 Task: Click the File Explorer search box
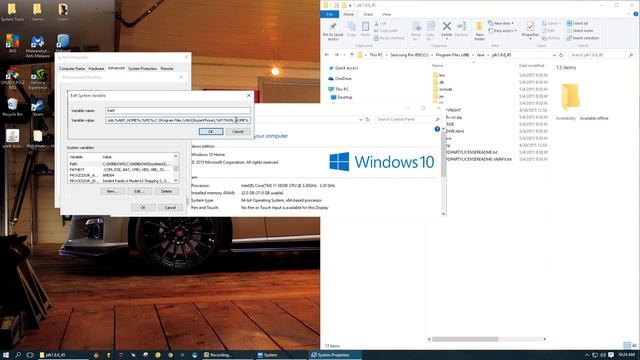(x=602, y=55)
